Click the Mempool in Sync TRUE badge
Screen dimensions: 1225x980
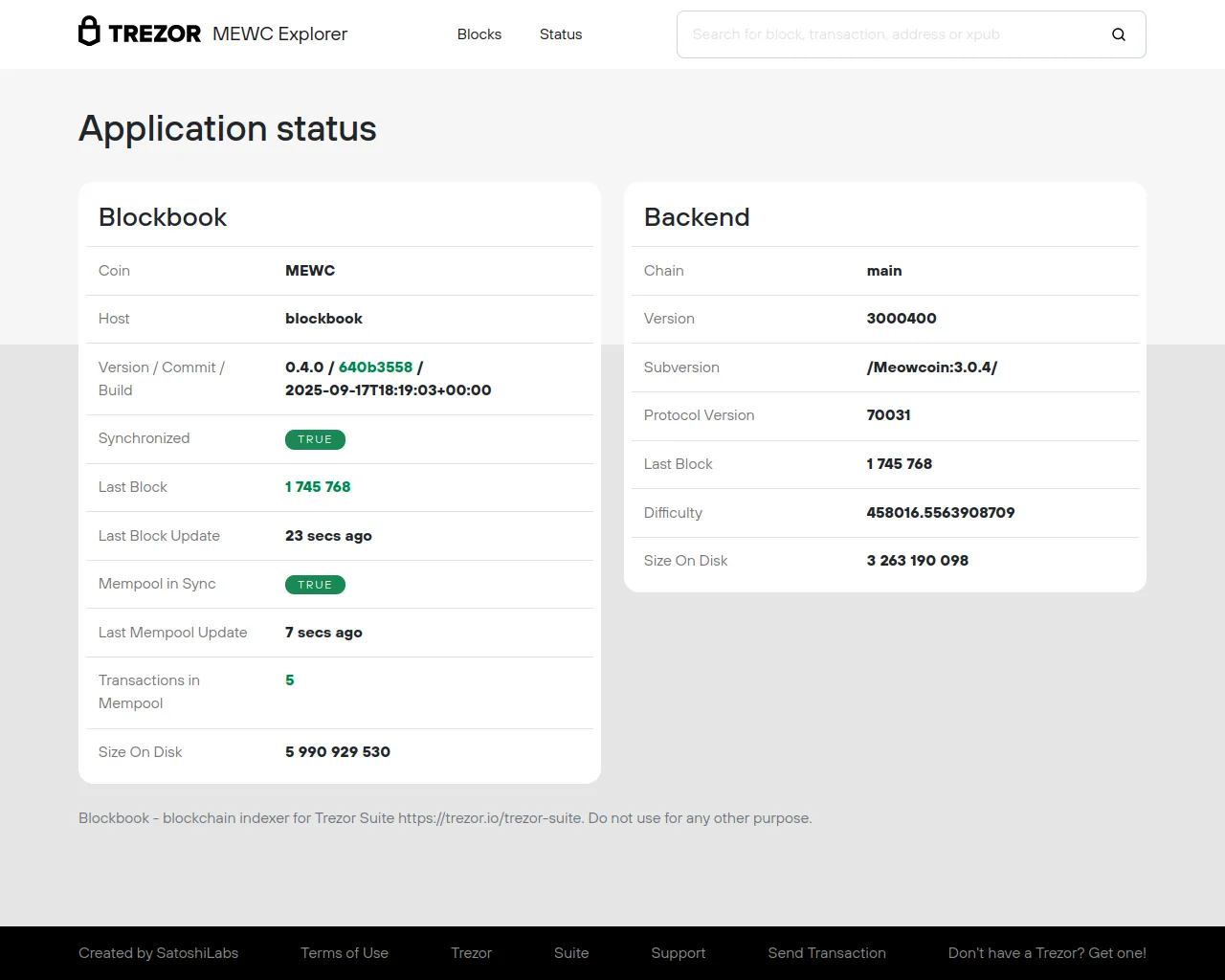pos(315,585)
